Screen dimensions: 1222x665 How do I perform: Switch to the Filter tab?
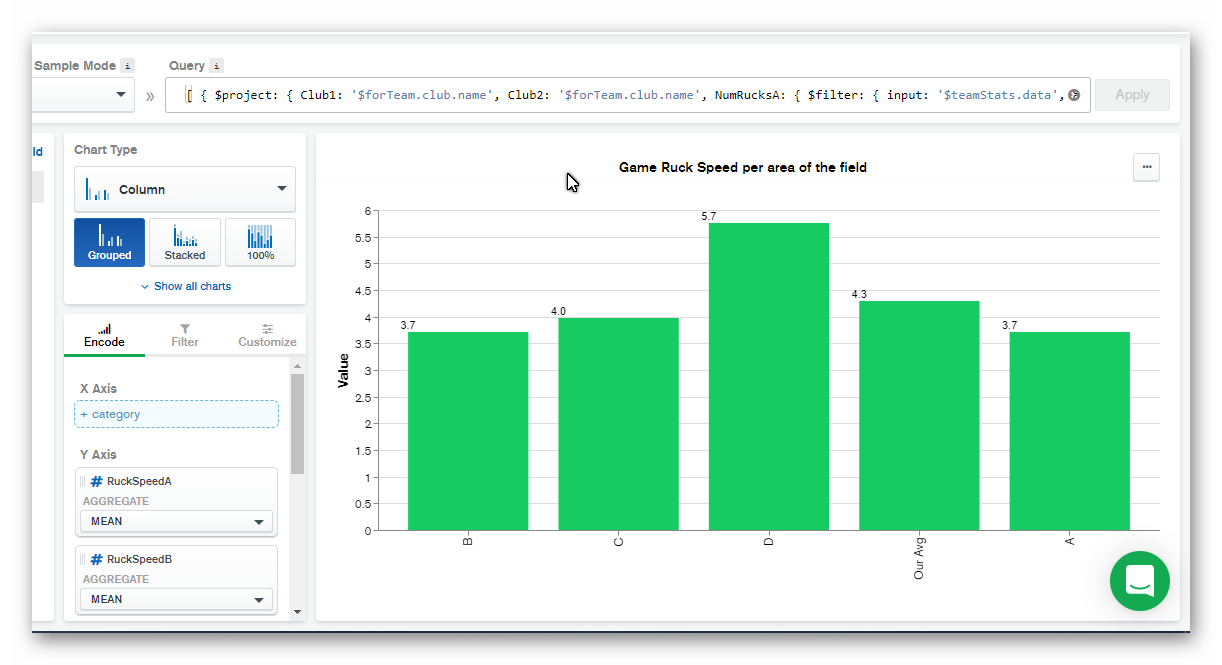[185, 335]
